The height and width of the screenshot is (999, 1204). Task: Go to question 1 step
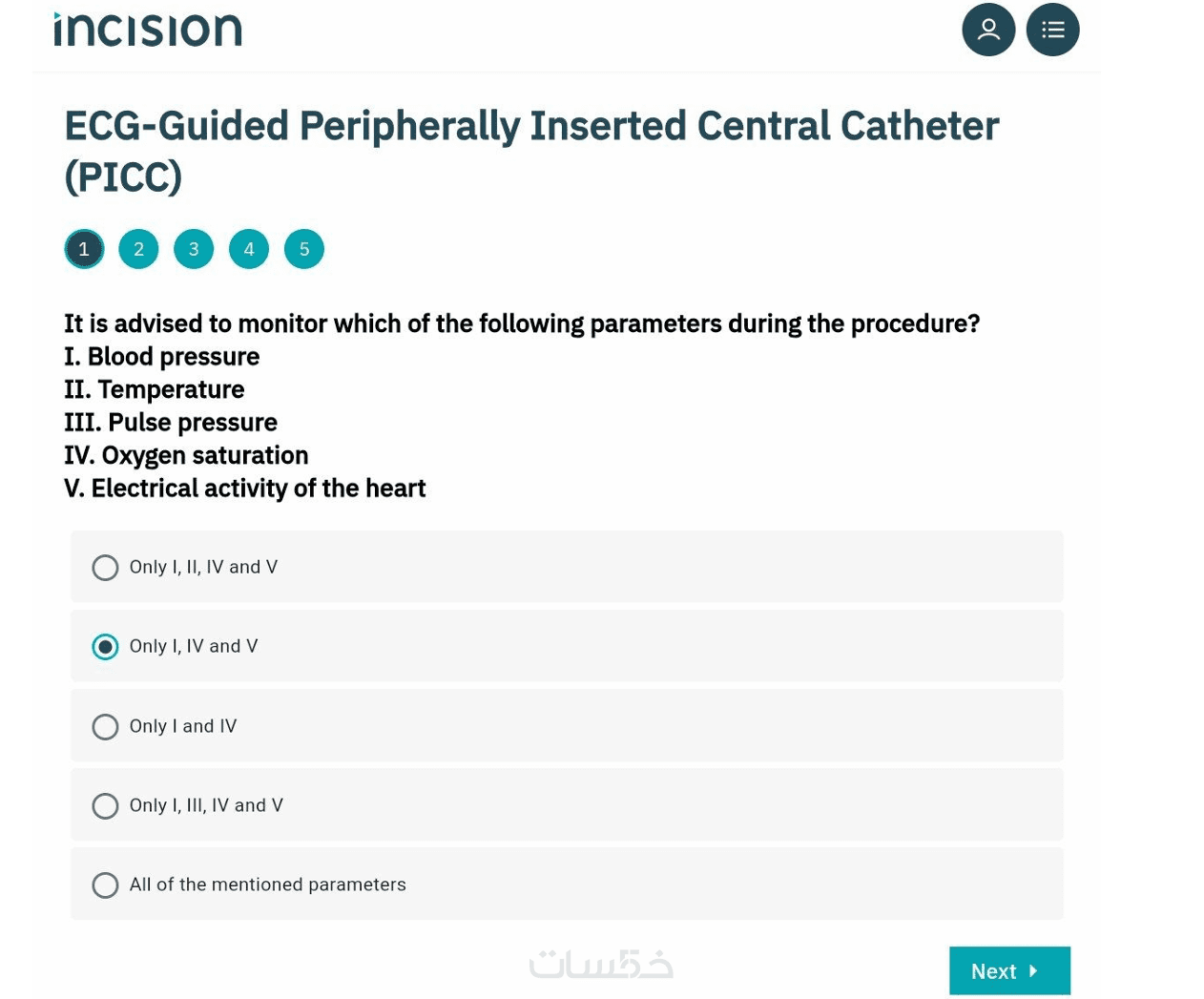click(84, 249)
